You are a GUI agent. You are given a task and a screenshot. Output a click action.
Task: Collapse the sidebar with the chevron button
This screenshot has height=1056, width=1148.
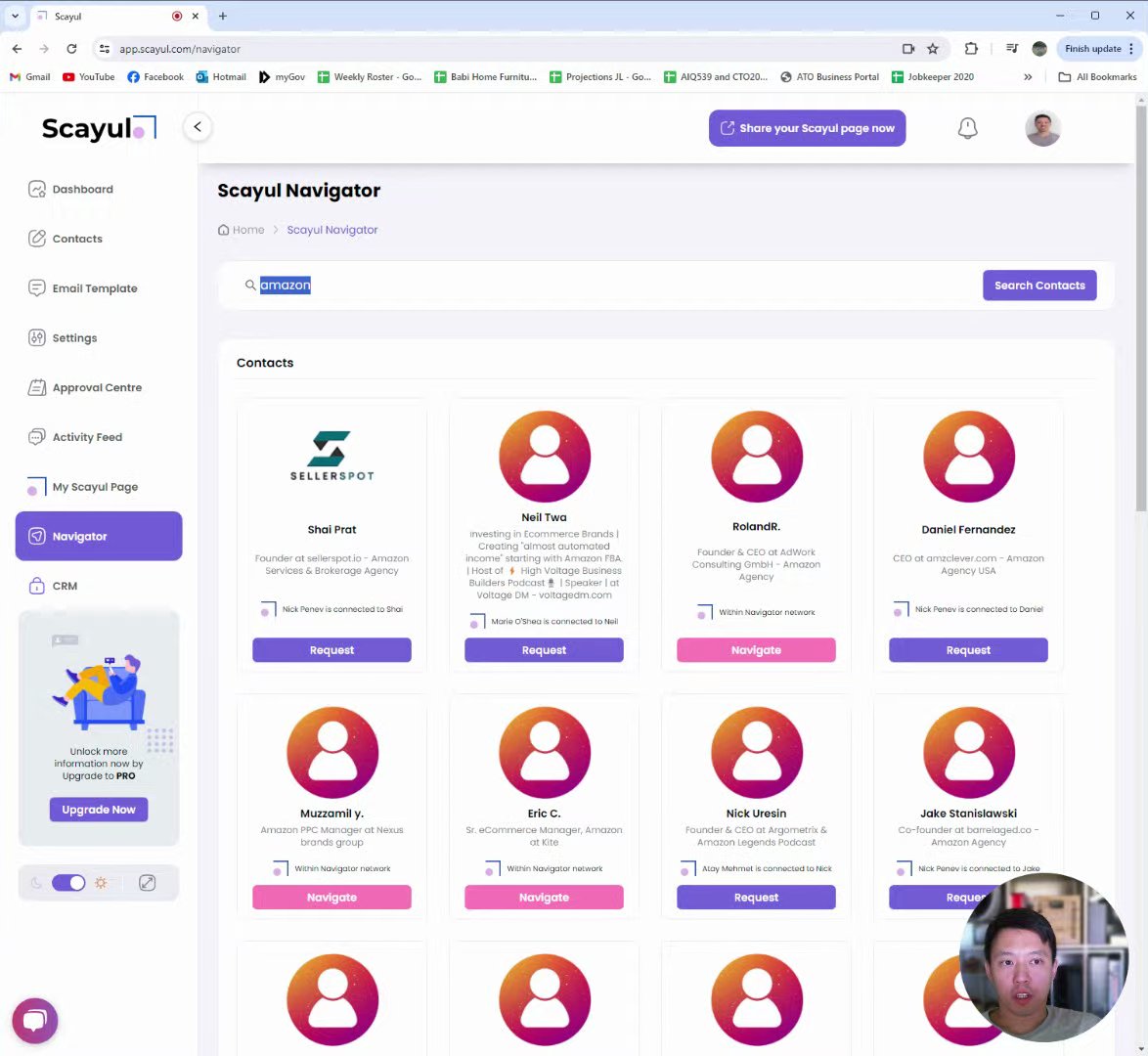coord(197,127)
